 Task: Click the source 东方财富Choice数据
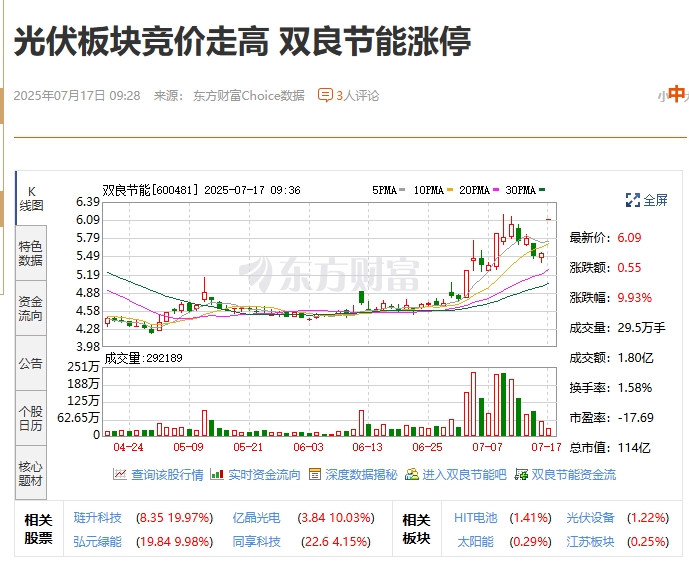(x=249, y=95)
